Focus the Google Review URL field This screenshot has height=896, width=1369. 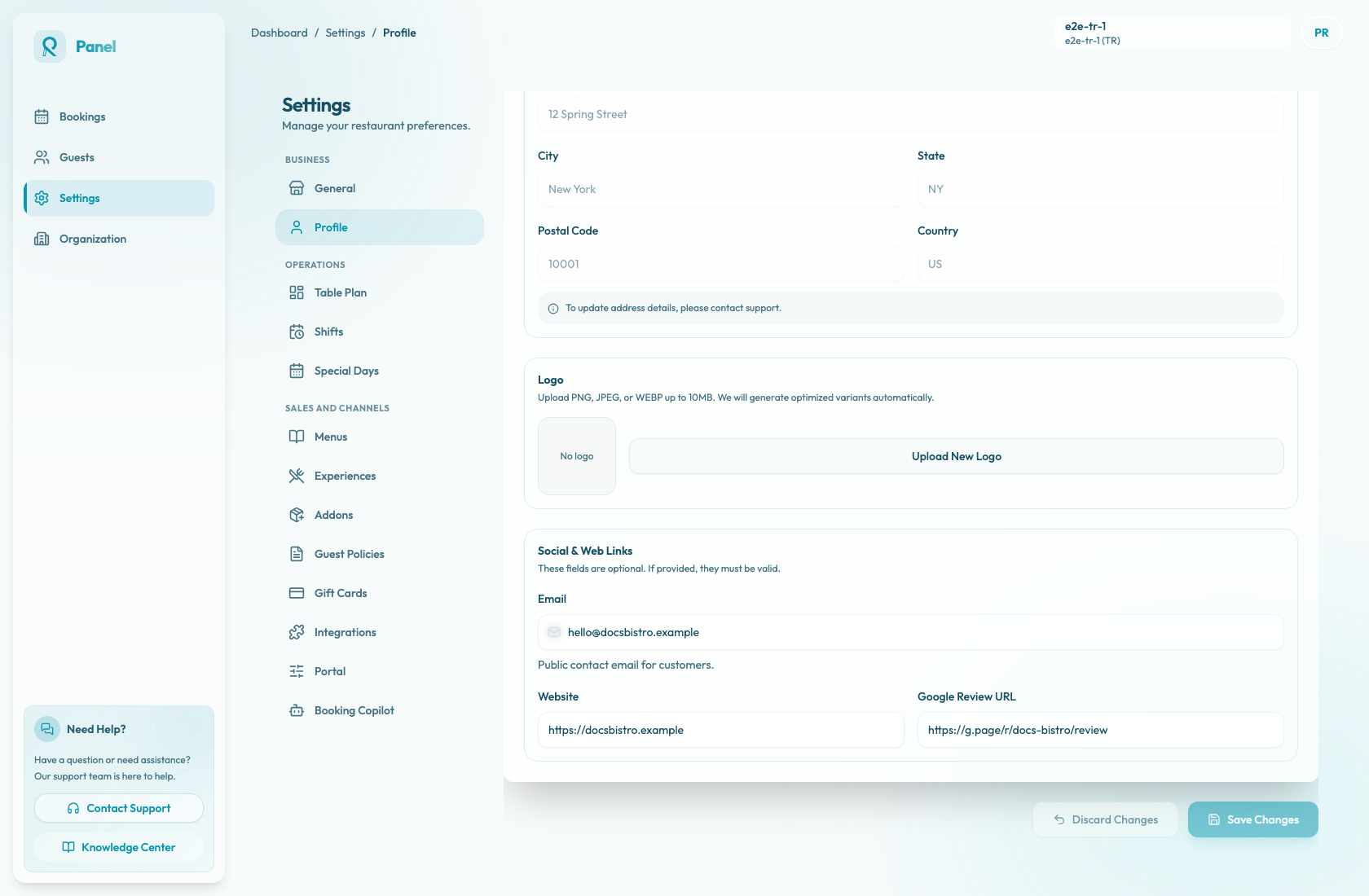1101,730
